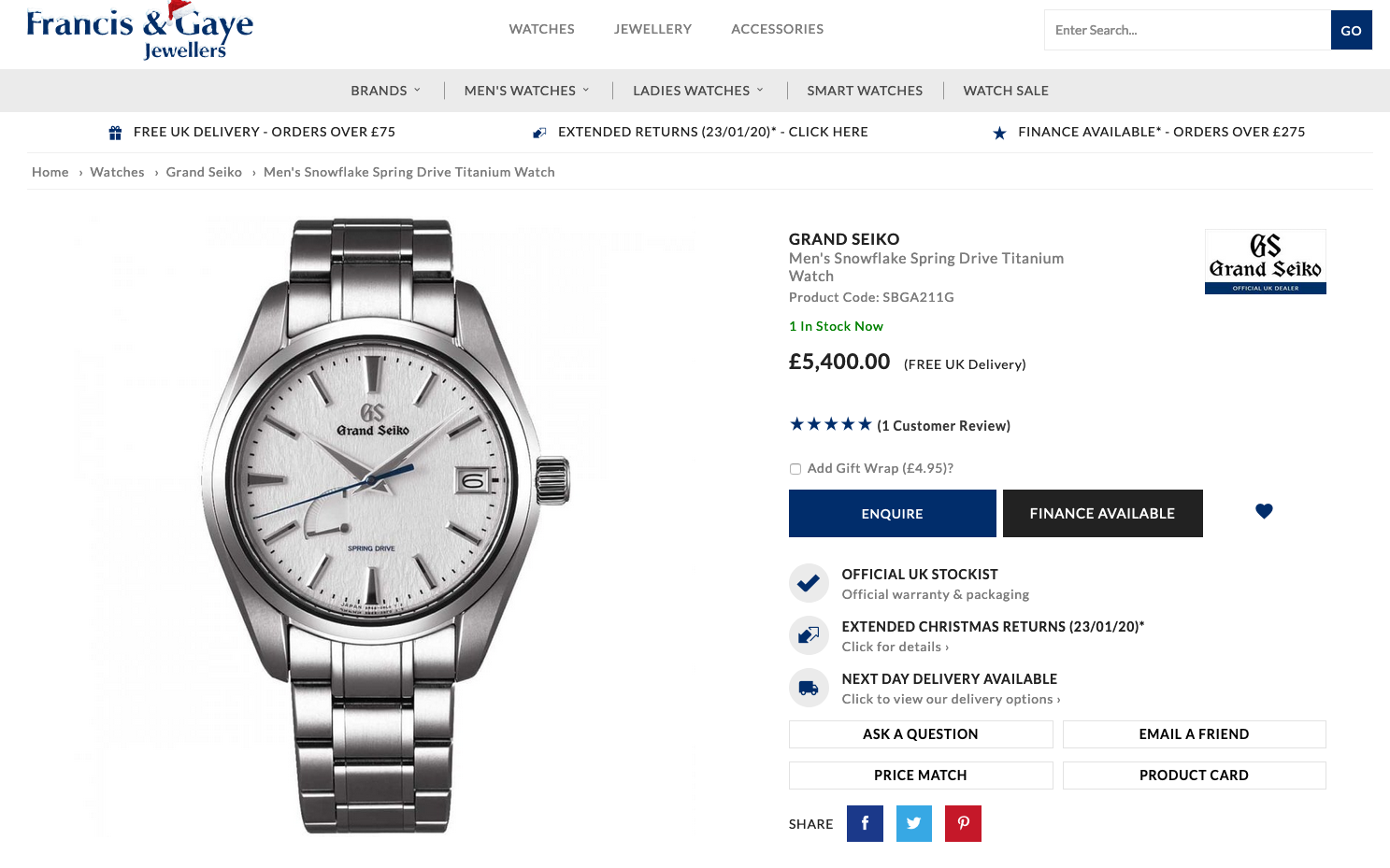Viewport: 1390px width, 868px height.
Task: Expand the Men's Watches dropdown
Action: [526, 91]
